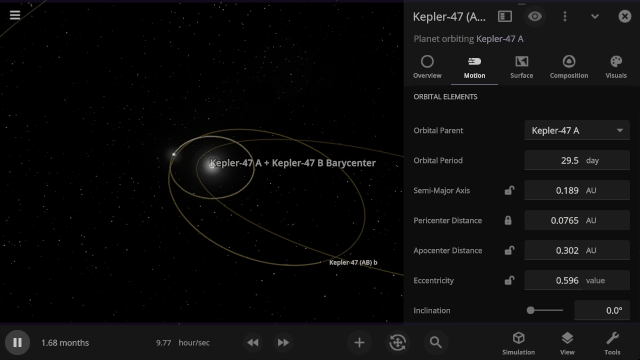Unlock the Pericenter Distance lock
The width and height of the screenshot is (640, 360).
pyautogui.click(x=508, y=220)
